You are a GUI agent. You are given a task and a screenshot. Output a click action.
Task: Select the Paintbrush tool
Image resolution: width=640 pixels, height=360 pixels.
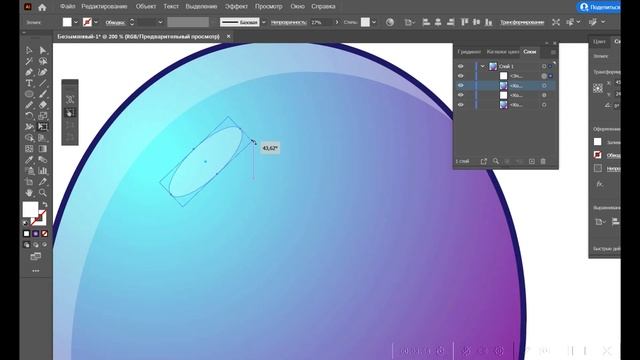(x=43, y=94)
